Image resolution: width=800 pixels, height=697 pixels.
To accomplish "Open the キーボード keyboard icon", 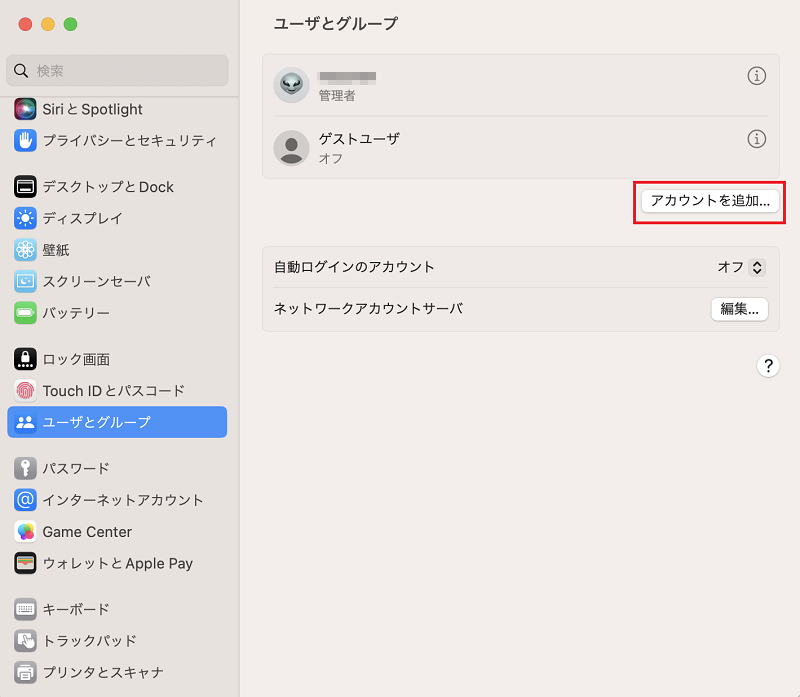I will [25, 609].
